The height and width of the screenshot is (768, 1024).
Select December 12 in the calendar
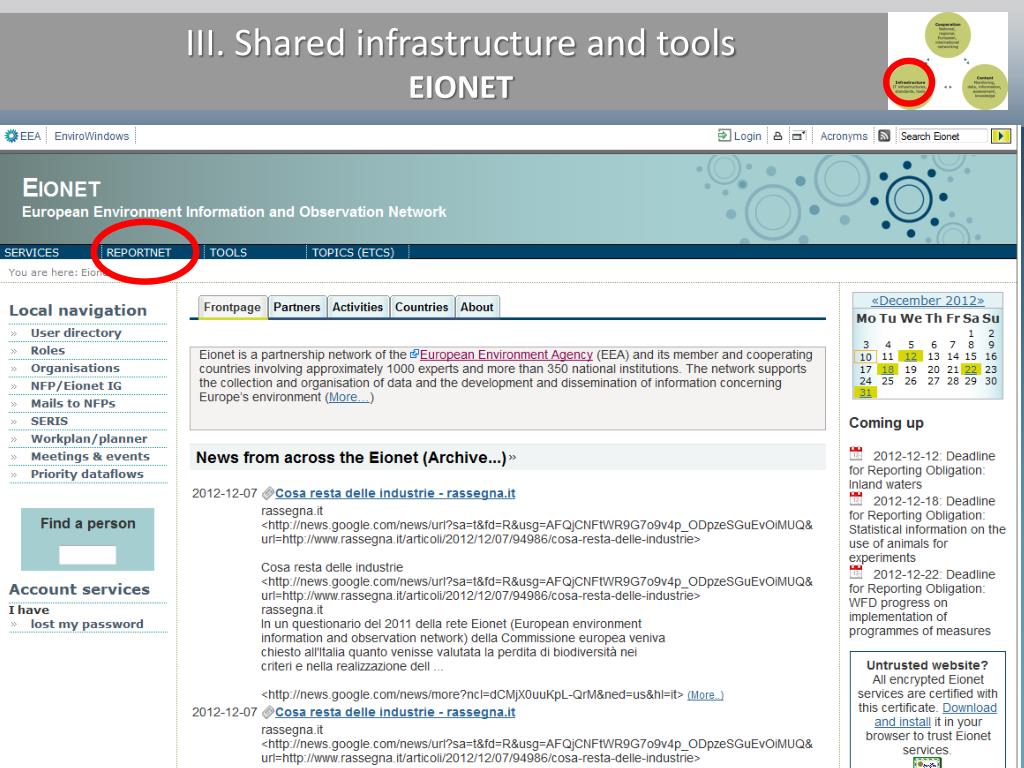pyautogui.click(x=910, y=357)
